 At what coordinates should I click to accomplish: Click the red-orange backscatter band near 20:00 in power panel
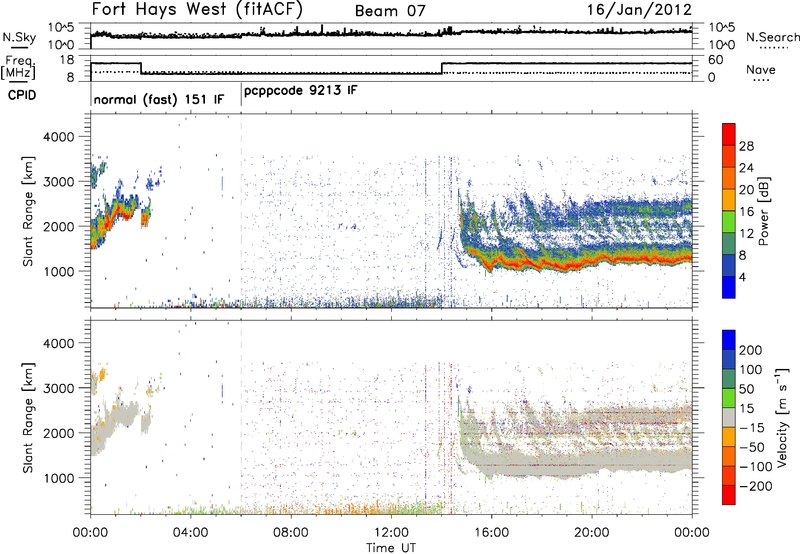[592, 263]
